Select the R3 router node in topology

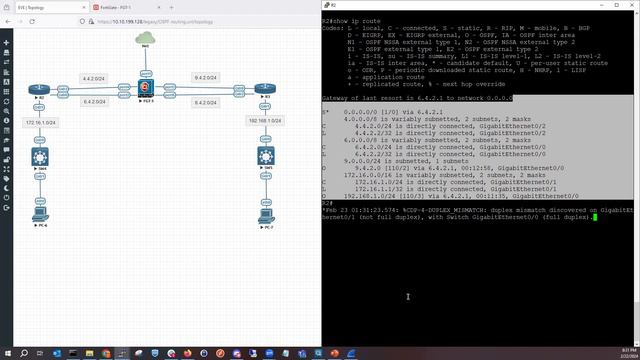click(x=265, y=88)
